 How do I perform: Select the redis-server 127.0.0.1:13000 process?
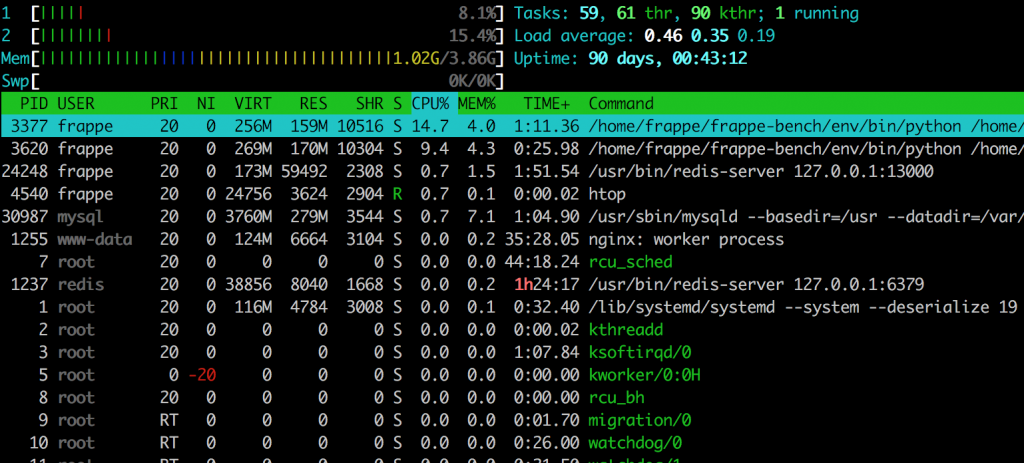click(x=512, y=172)
